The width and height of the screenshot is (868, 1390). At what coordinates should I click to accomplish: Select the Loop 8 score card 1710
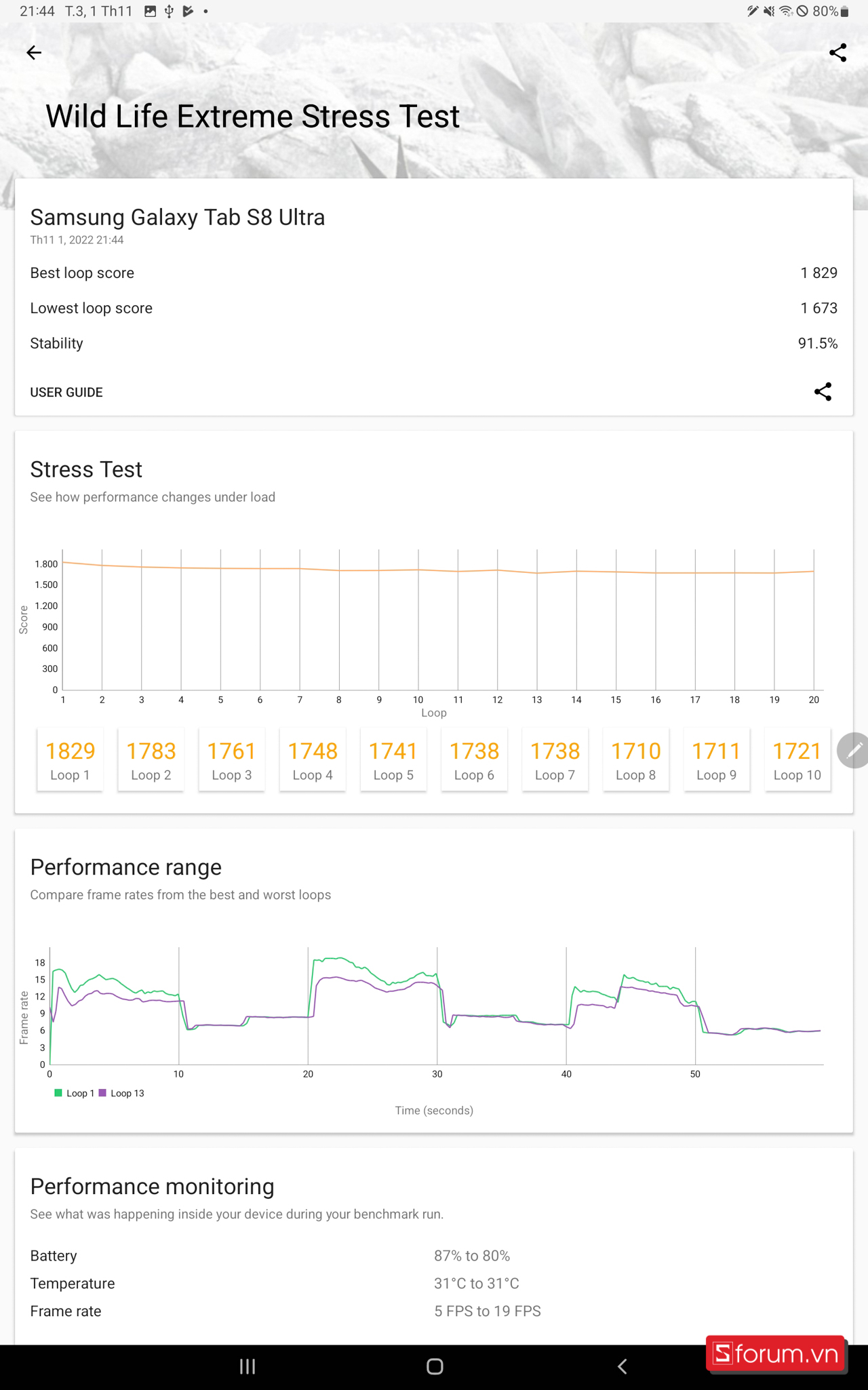[636, 760]
